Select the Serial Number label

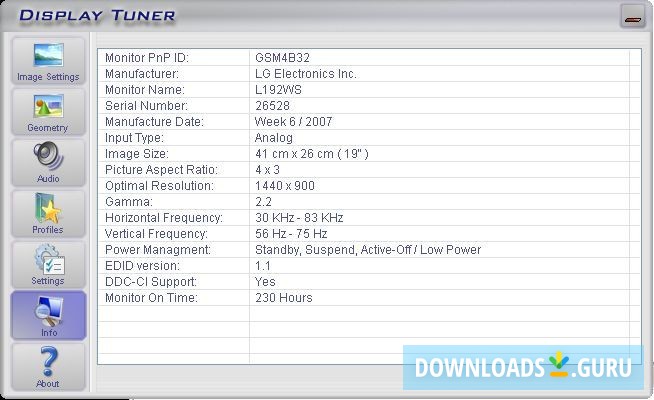pos(146,106)
